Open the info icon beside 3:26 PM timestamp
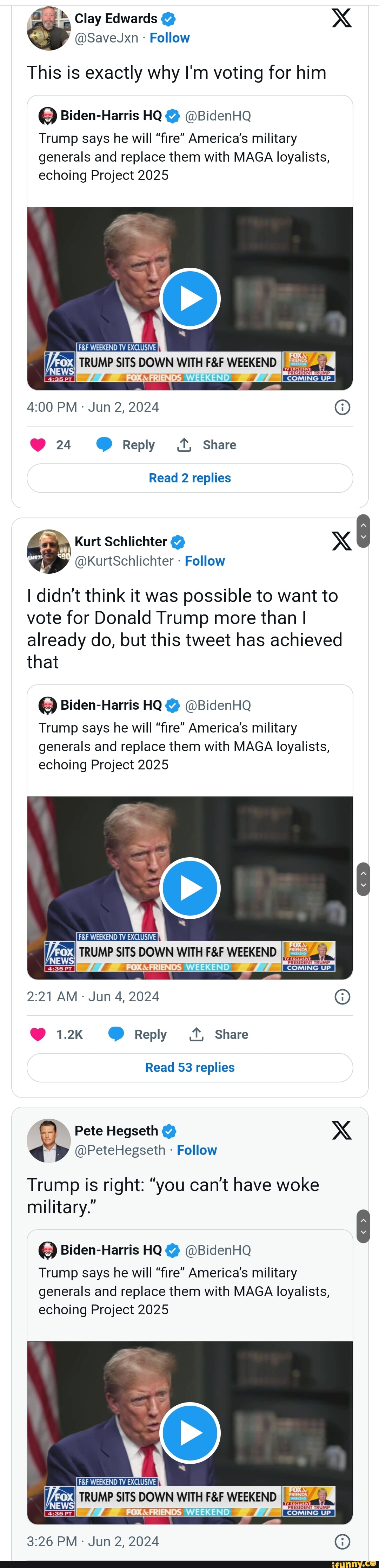Image resolution: width=379 pixels, height=1568 pixels. point(343,1541)
